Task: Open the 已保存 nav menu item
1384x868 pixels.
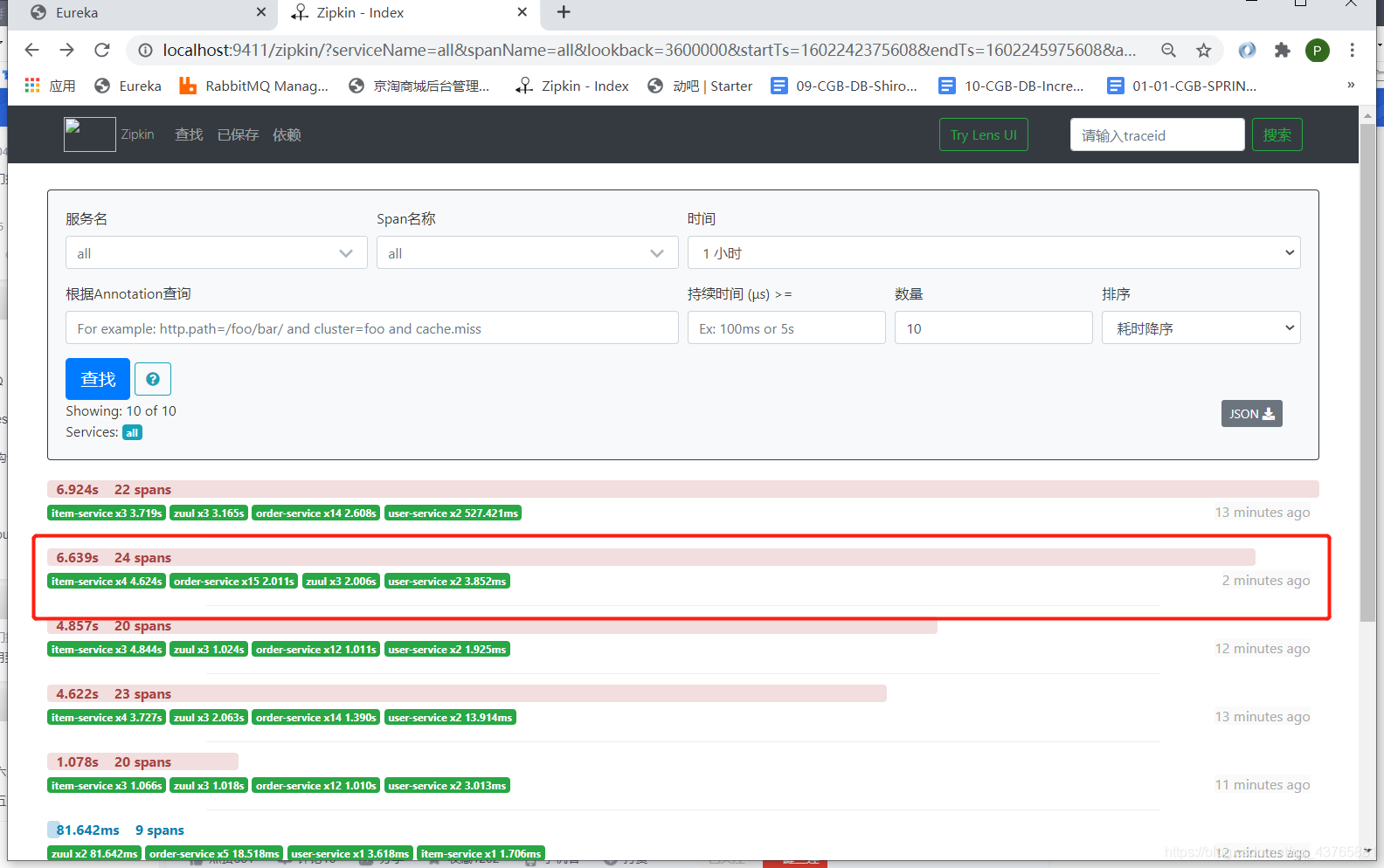Action: 238,134
